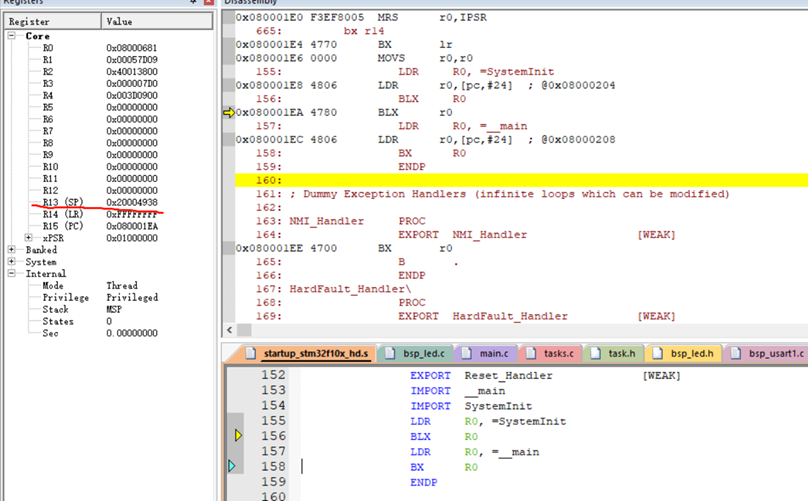The width and height of the screenshot is (808, 501).
Task: Click SP value 0x20004938
Action: [x=132, y=202]
